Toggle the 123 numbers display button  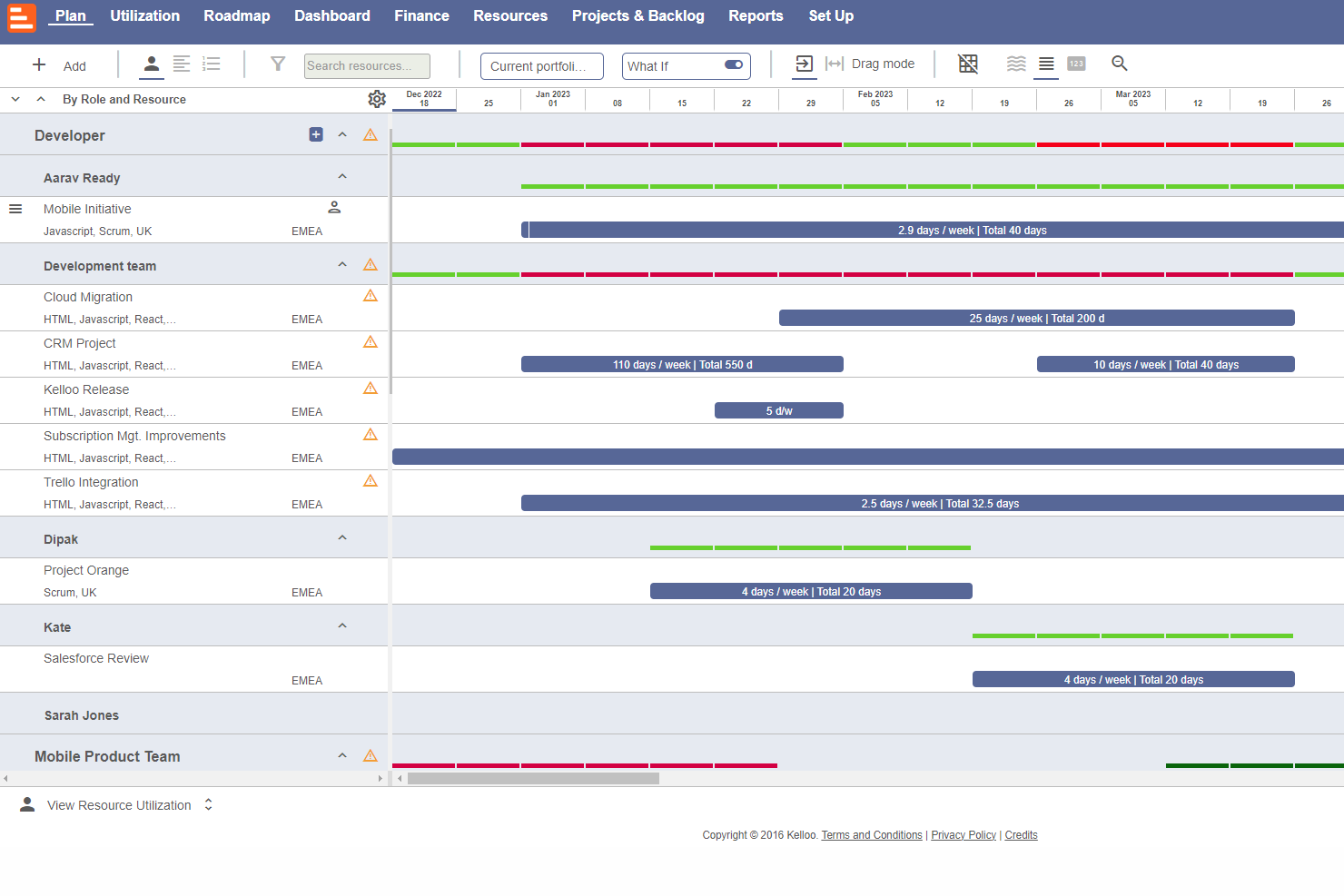[1076, 64]
